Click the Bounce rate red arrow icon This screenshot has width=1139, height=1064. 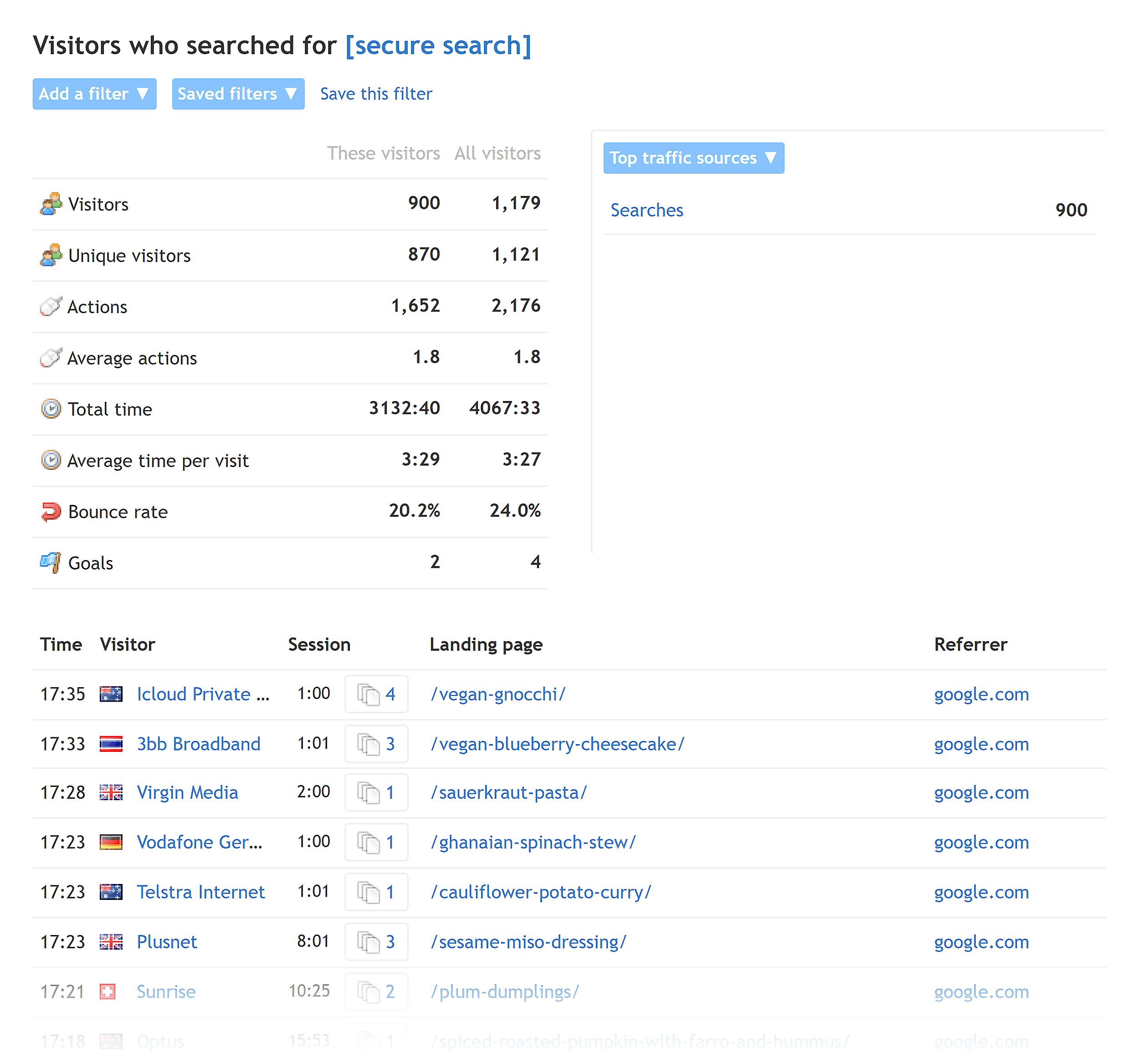click(x=51, y=510)
